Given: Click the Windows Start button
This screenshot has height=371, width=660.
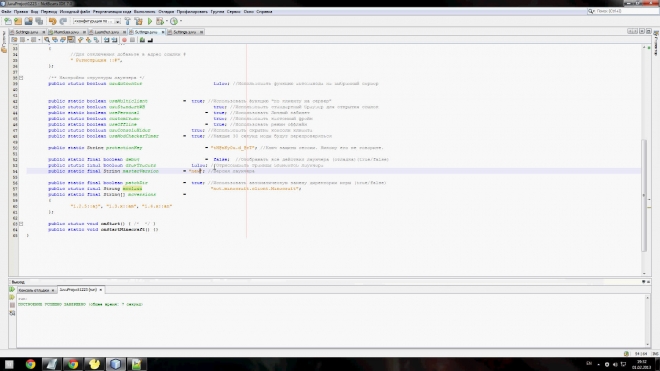Looking at the screenshot, I should (x=9, y=364).
